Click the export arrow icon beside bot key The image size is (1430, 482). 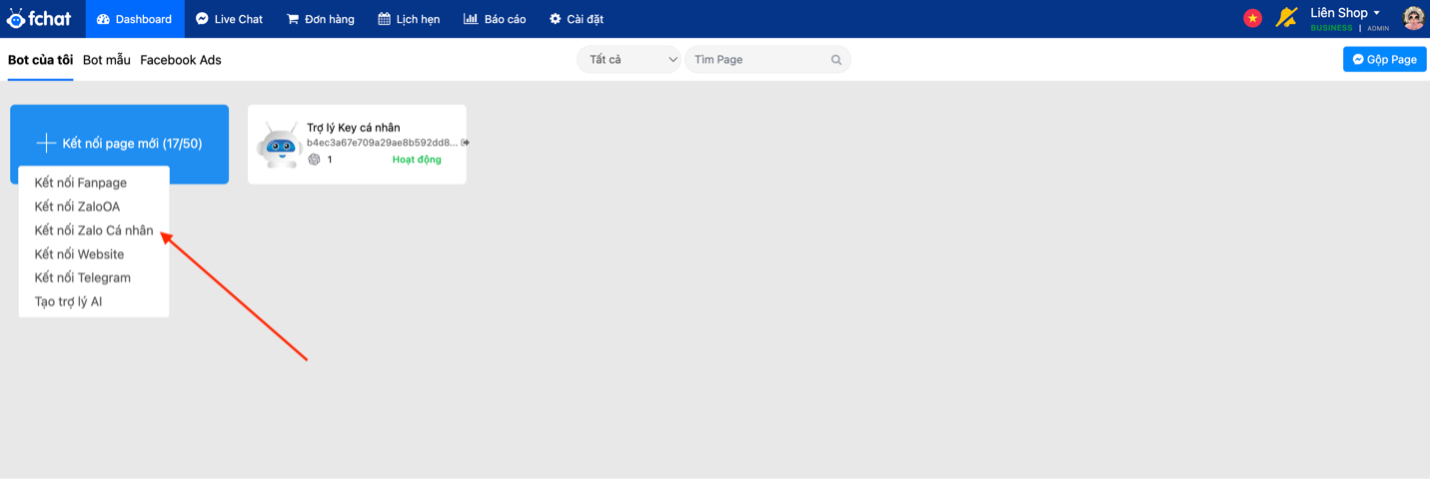tap(466, 143)
